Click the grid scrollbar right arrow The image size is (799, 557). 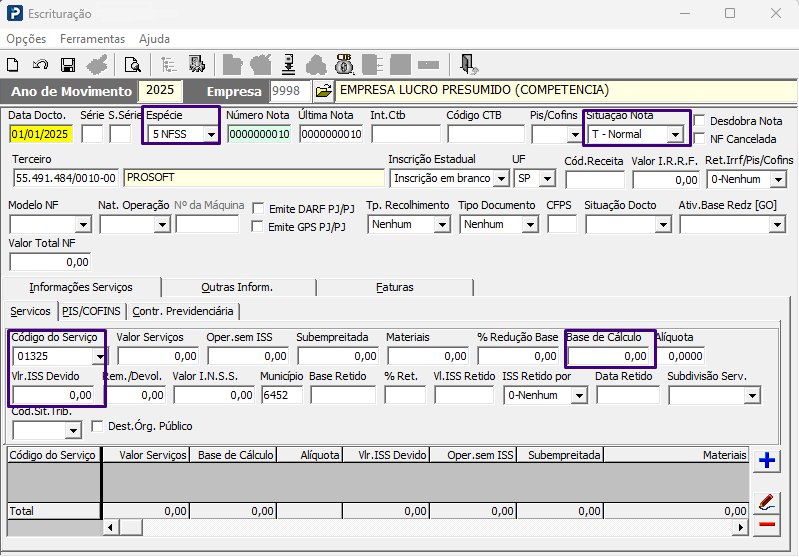click(x=740, y=527)
